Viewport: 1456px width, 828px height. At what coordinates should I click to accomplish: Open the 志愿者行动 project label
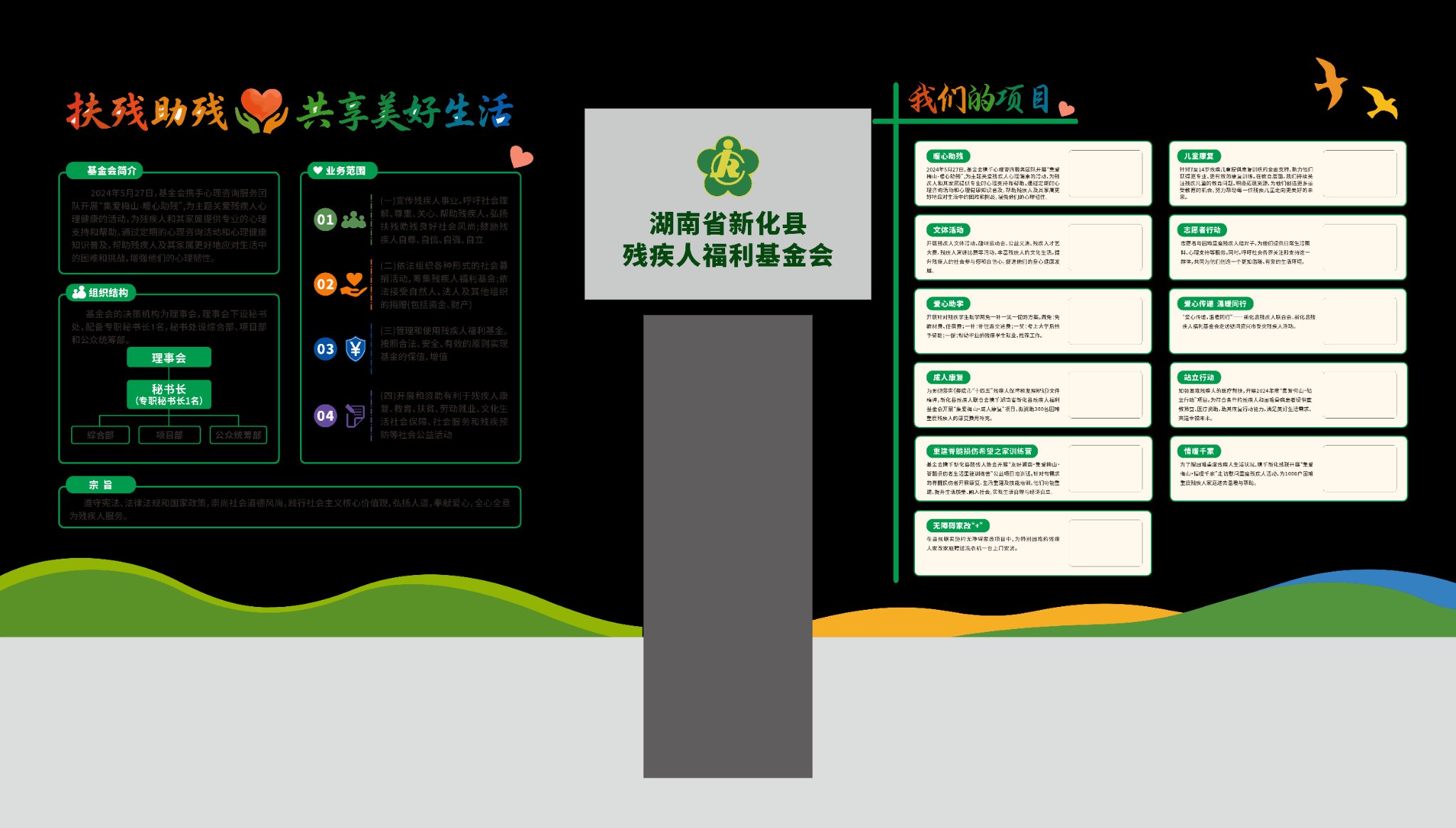(1201, 230)
